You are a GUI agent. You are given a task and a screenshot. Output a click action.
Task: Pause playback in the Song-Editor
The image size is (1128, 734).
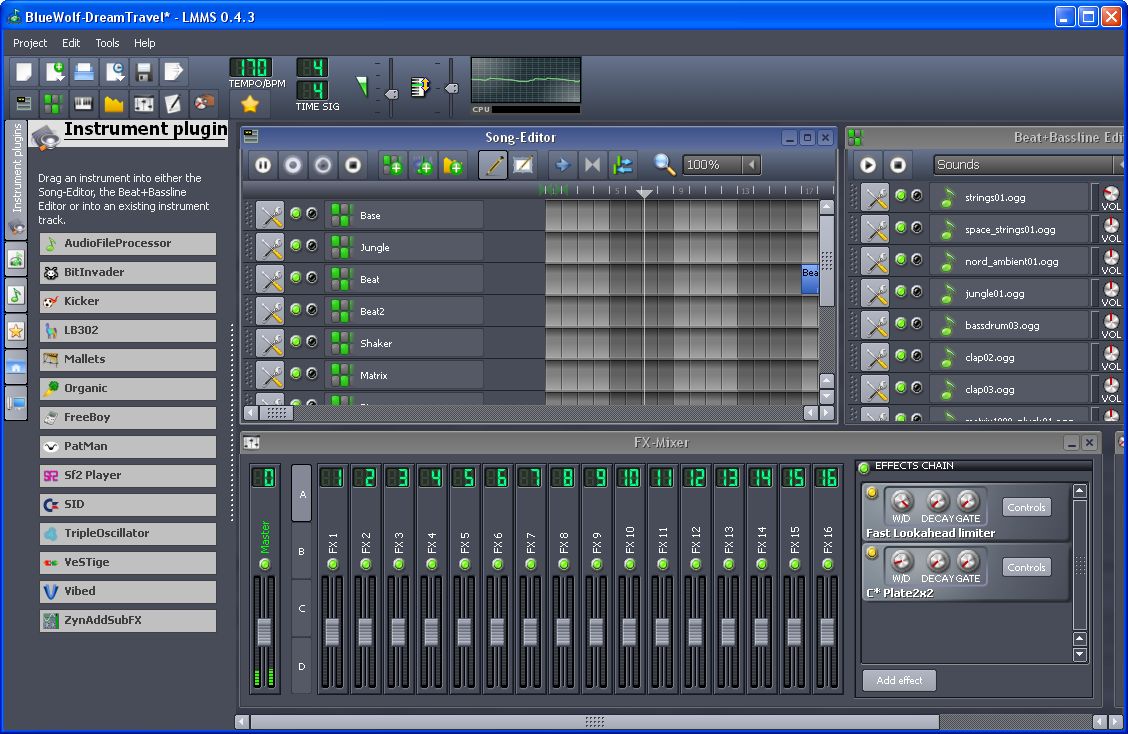263,166
